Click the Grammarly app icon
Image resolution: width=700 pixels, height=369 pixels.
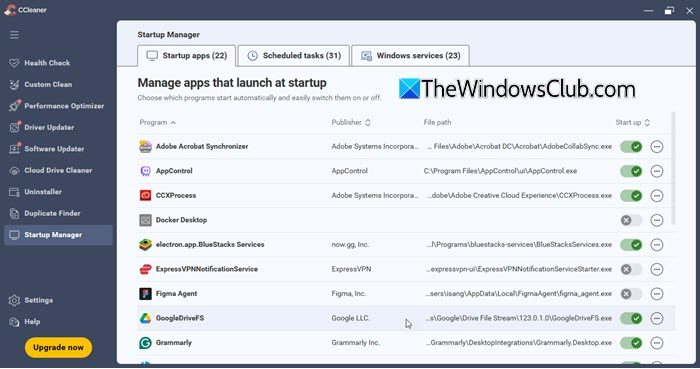point(145,343)
